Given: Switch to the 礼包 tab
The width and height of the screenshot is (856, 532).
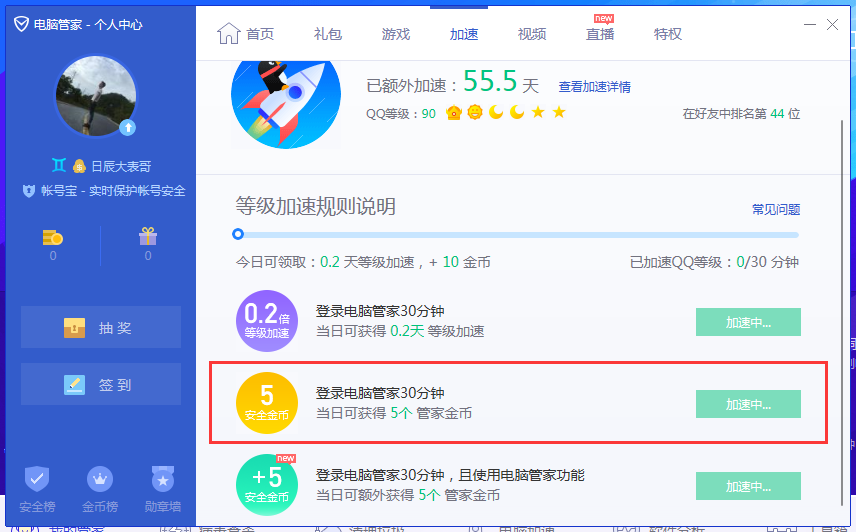Looking at the screenshot, I should click(328, 34).
